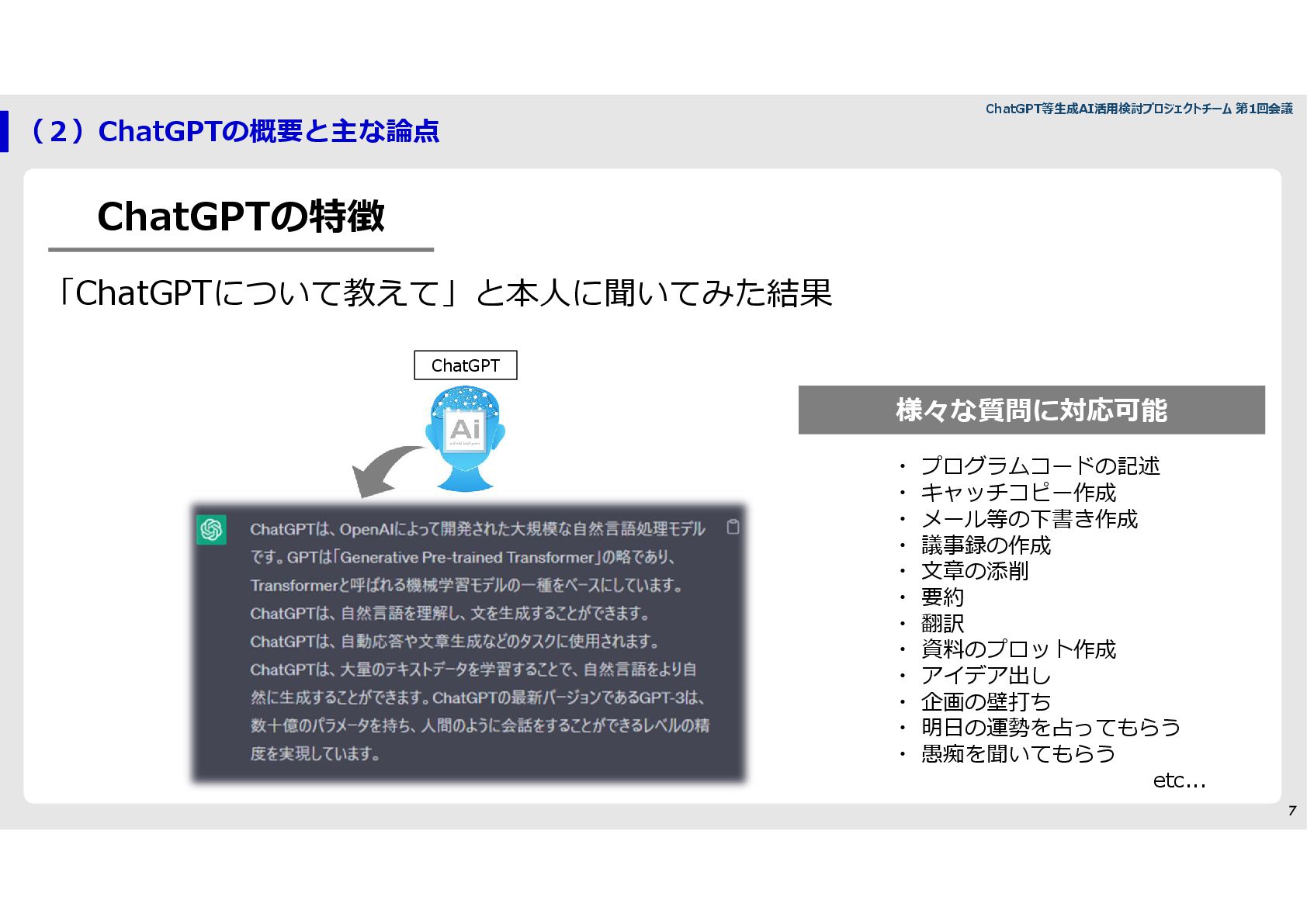Image resolution: width=1307 pixels, height=924 pixels.
Task: Click the 'etc…' text below the list
Action: pyautogui.click(x=1179, y=780)
